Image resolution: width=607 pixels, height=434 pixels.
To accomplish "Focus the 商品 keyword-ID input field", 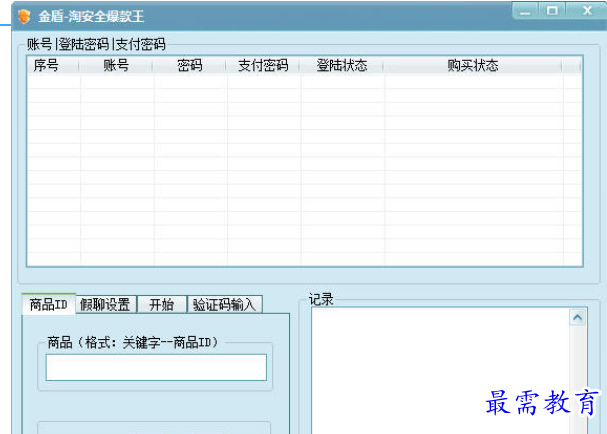I will click(156, 367).
